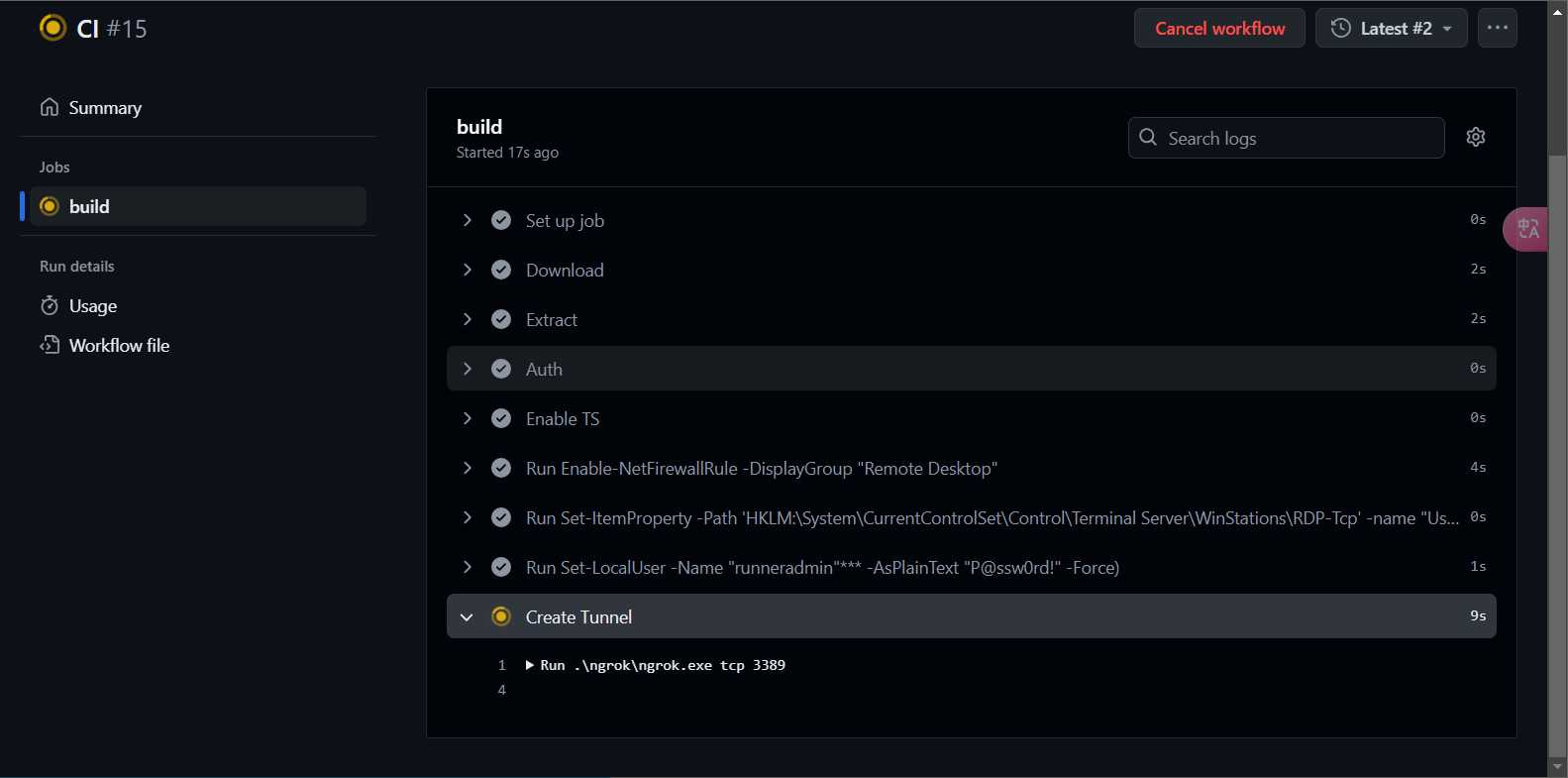Click the "Download" step label
This screenshot has width=1568, height=778.
(x=565, y=270)
